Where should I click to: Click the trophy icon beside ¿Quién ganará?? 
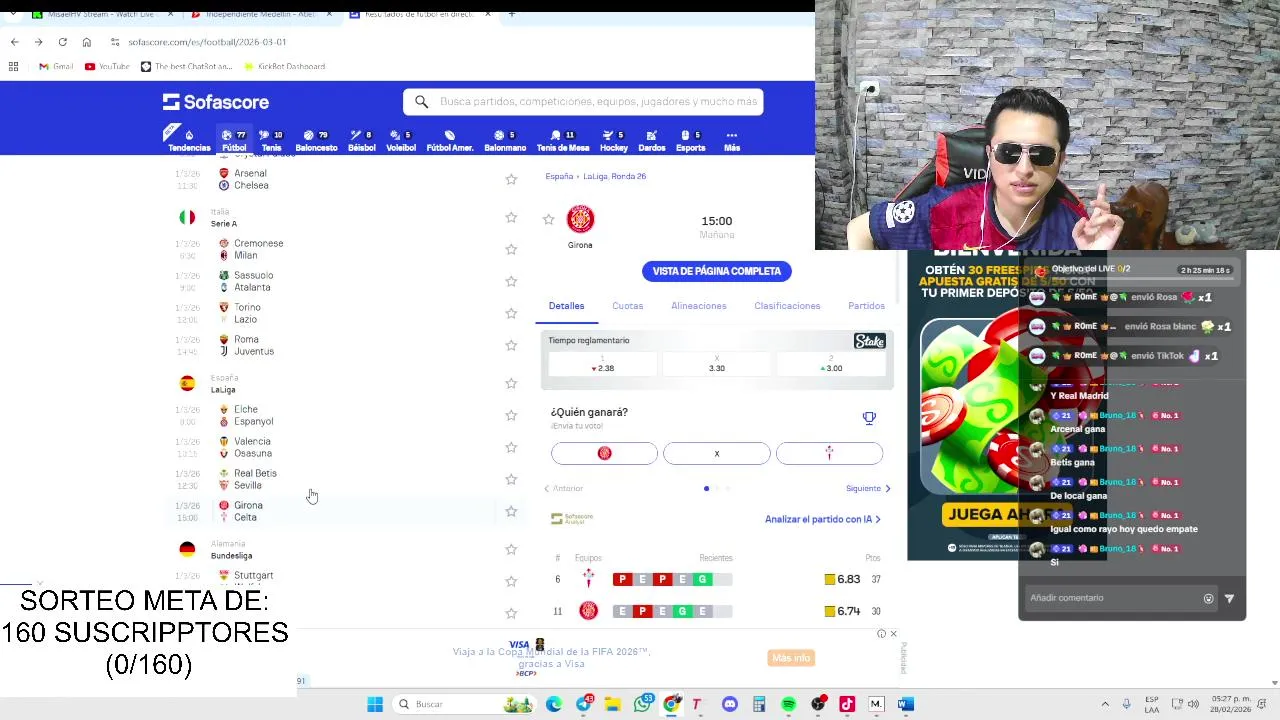[x=869, y=418]
